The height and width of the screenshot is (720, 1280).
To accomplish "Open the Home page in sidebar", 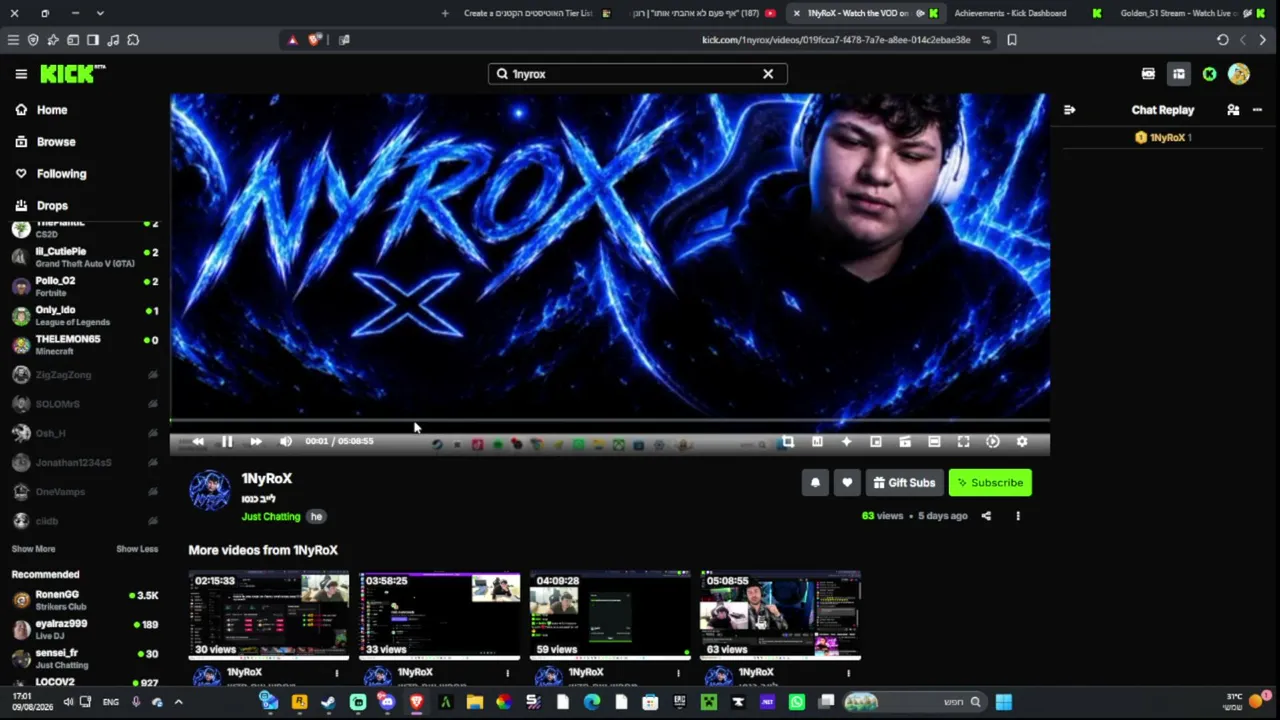I will pos(42,110).
